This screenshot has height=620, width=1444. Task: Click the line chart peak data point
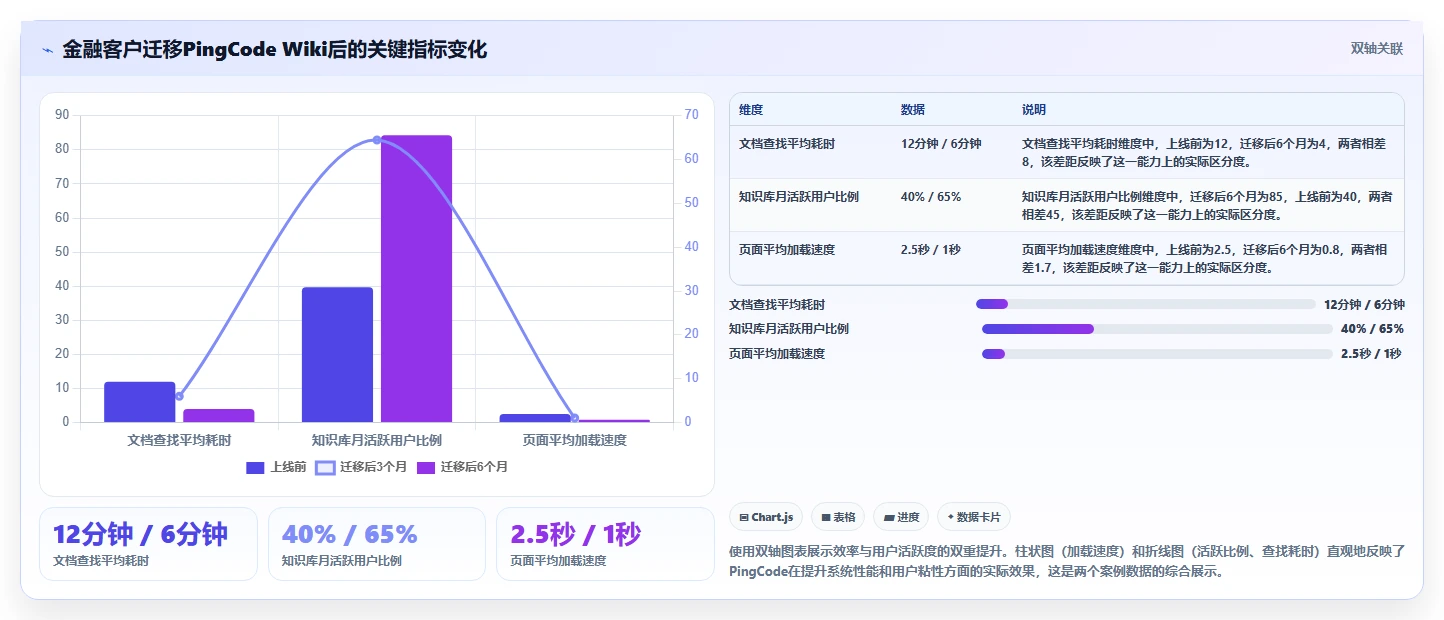(377, 140)
